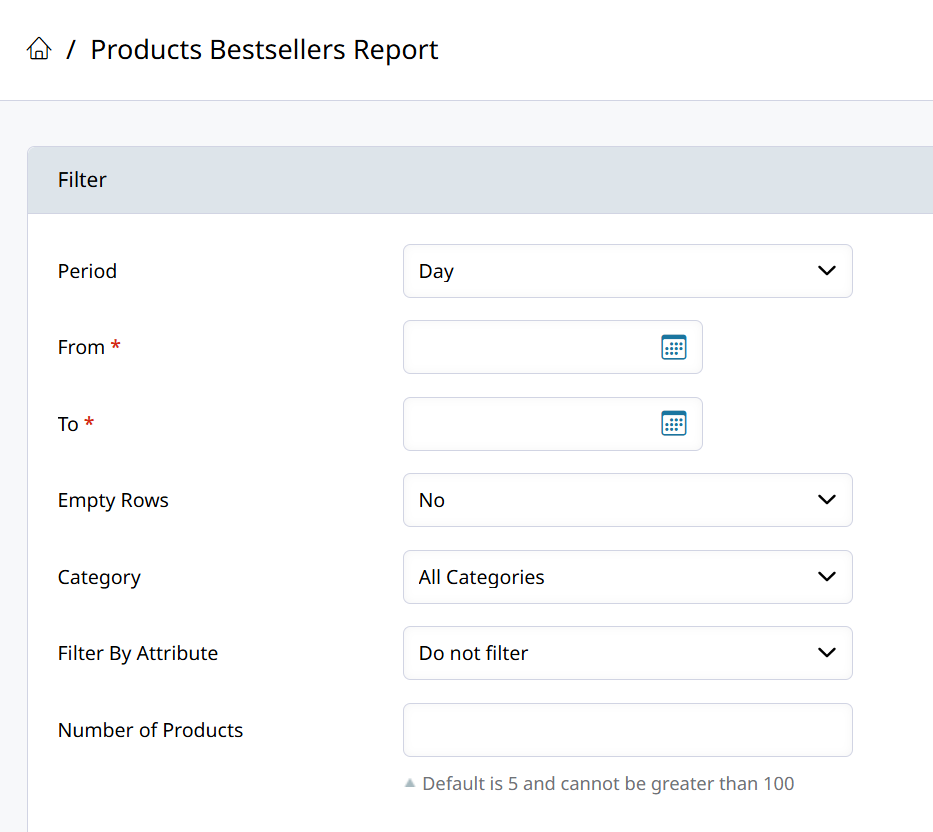This screenshot has width=933, height=832.
Task: Open the Period dropdown showing Day
Action: (x=627, y=271)
